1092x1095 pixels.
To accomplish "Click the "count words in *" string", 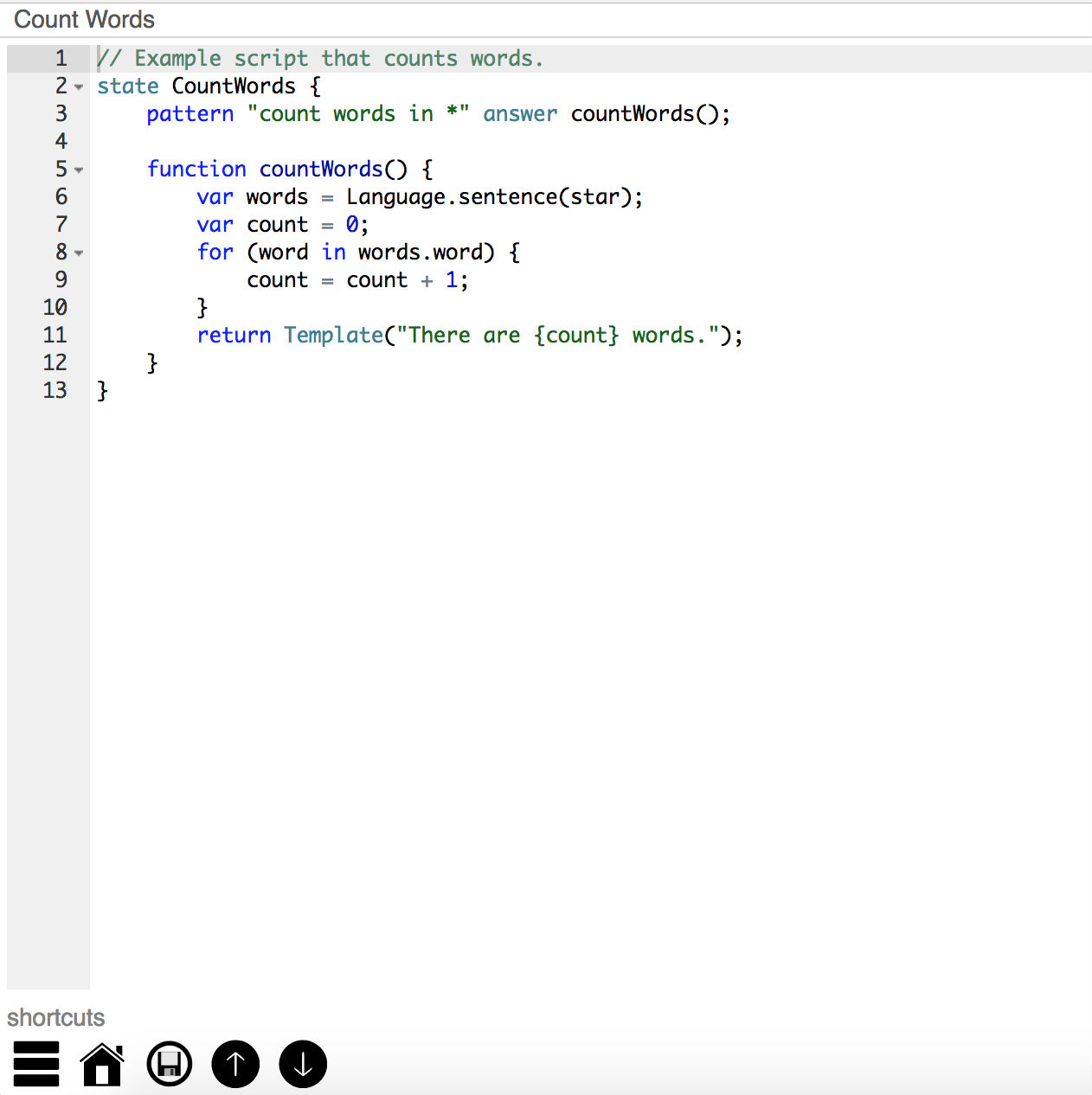I will 358,113.
